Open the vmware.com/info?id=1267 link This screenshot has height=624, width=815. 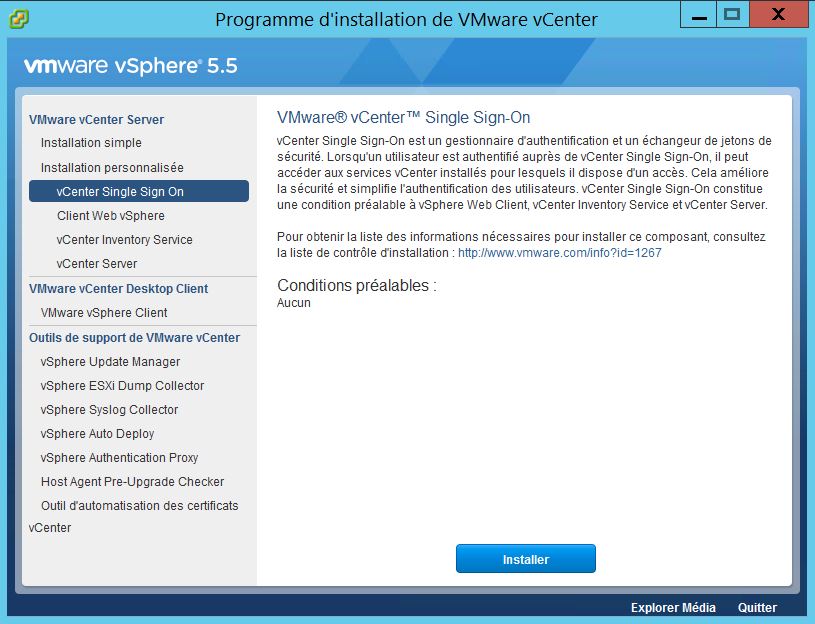tap(560, 253)
